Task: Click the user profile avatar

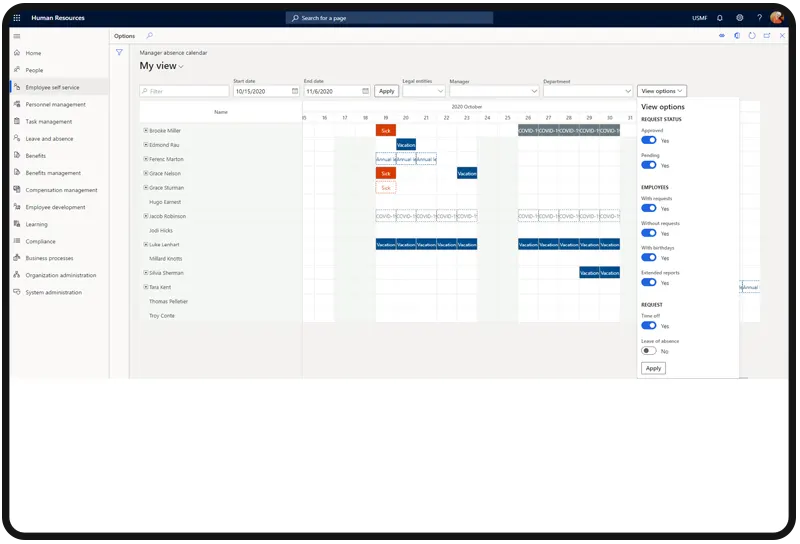Action: pos(777,18)
